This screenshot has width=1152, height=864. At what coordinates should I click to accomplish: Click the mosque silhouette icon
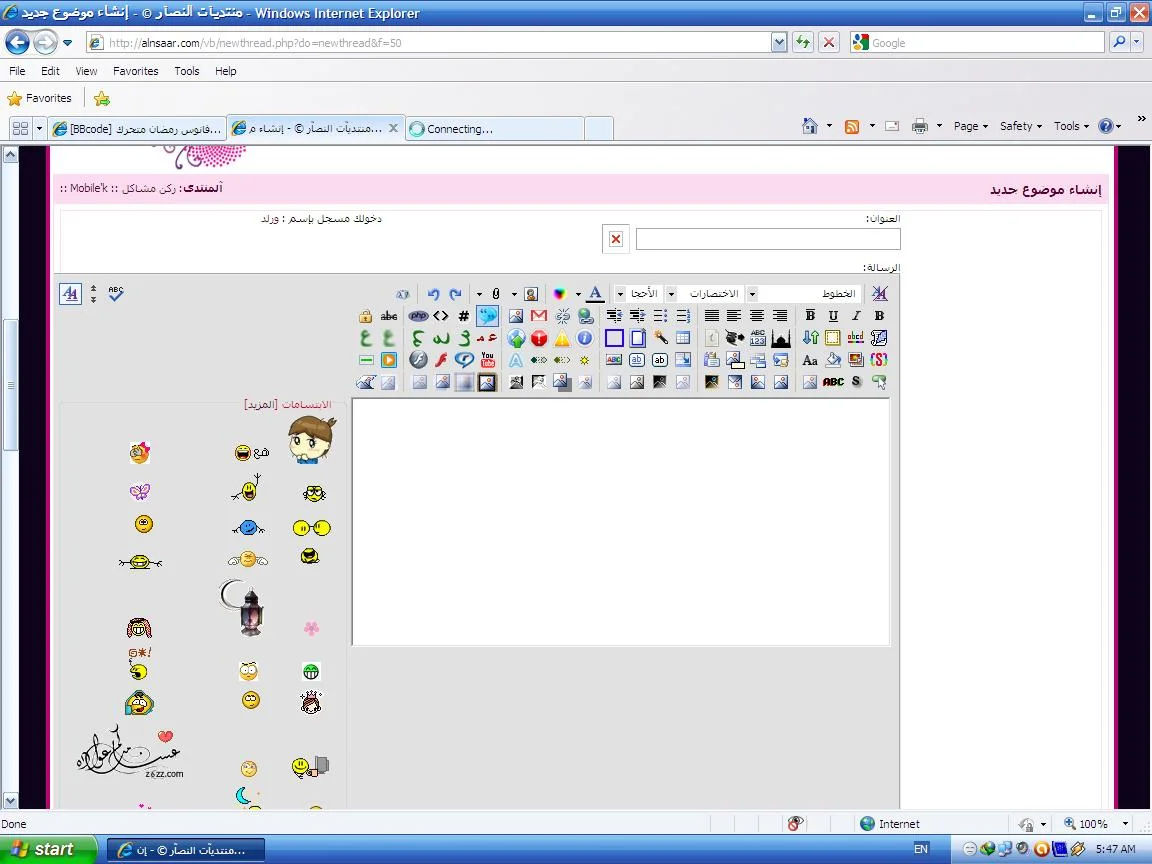pos(781,338)
